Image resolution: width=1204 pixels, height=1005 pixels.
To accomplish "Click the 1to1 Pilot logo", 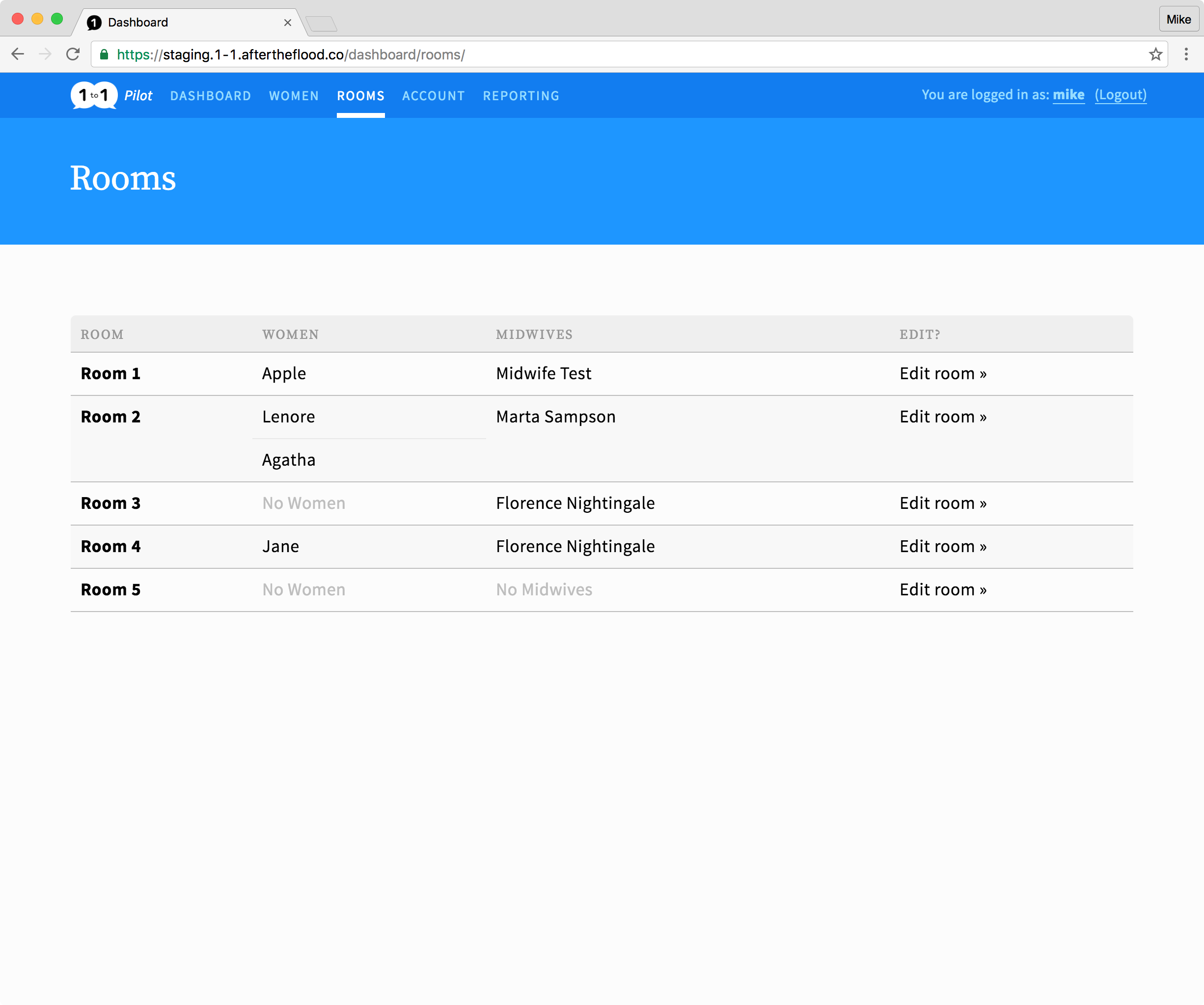I will (x=95, y=95).
